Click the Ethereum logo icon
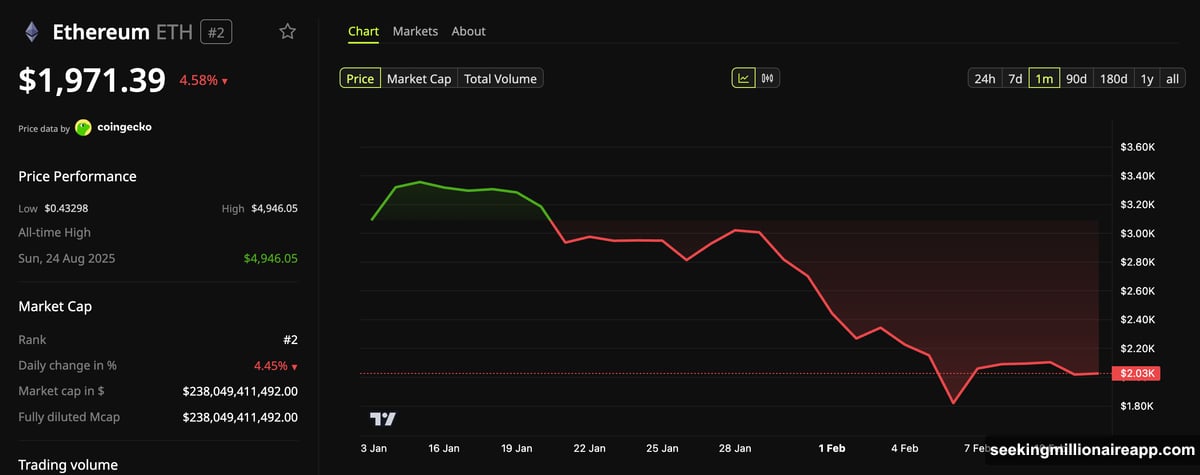1200x475 pixels. pos(33,32)
